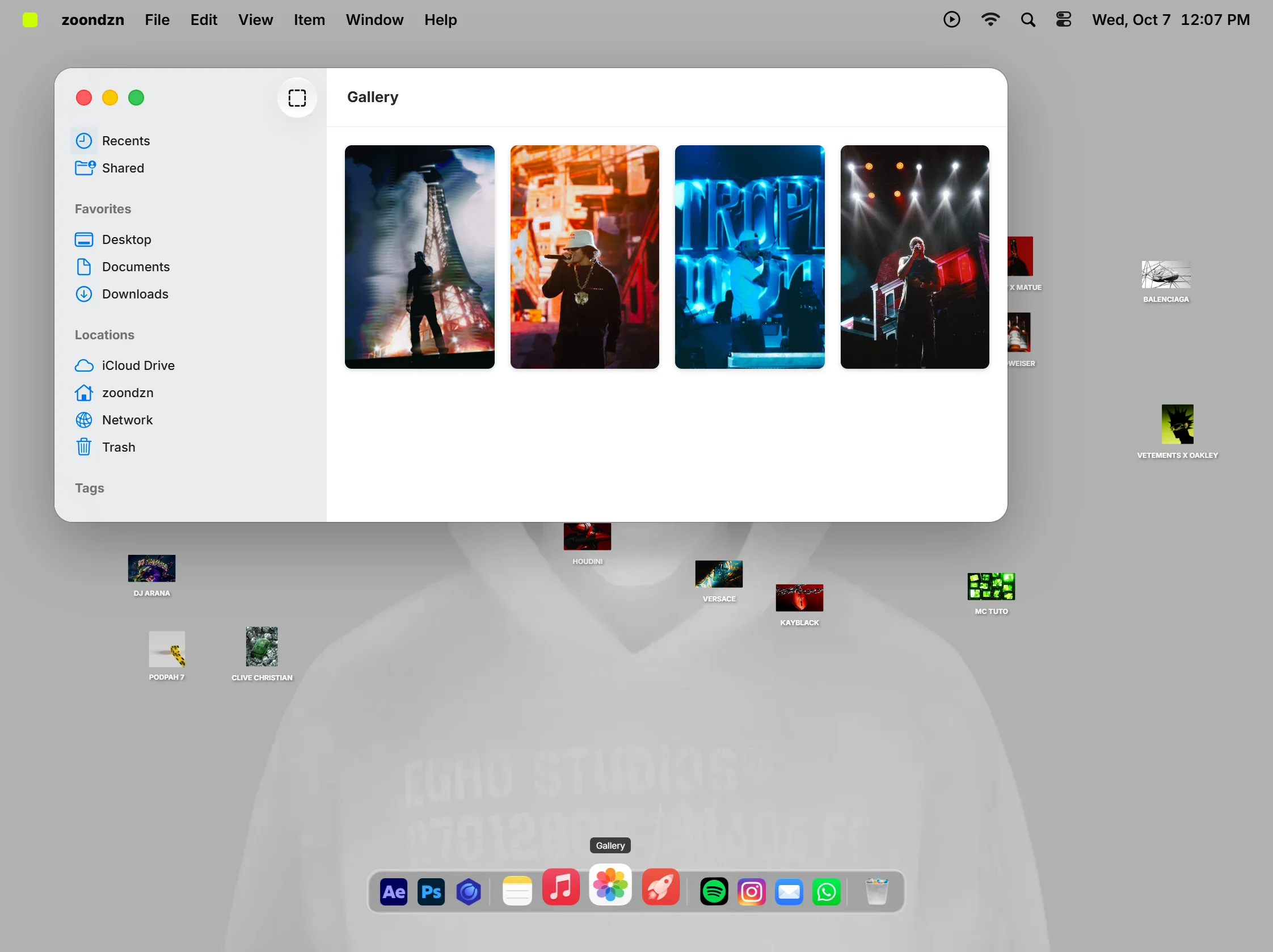
Task: Click the Wi-Fi icon in menu bar
Action: tap(990, 19)
